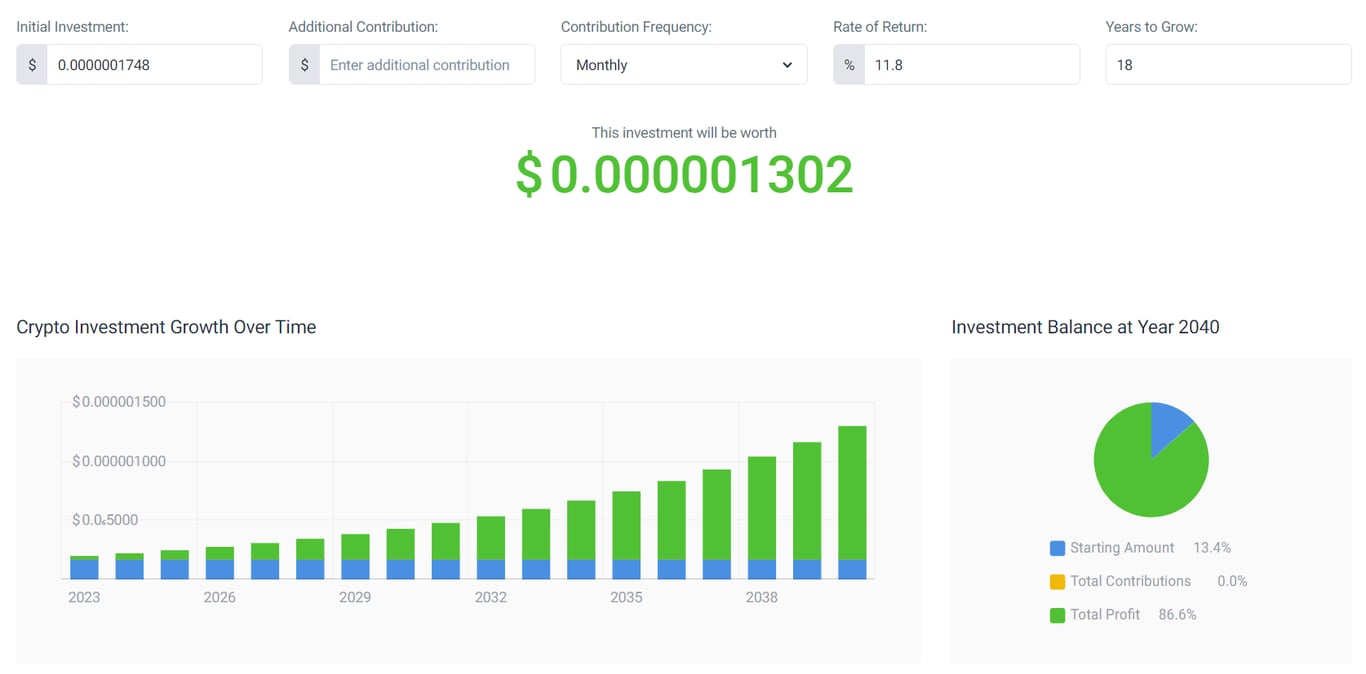Open the Contribution Frequency dropdown
Image resolution: width=1366 pixels, height=674 pixels.
coord(683,64)
